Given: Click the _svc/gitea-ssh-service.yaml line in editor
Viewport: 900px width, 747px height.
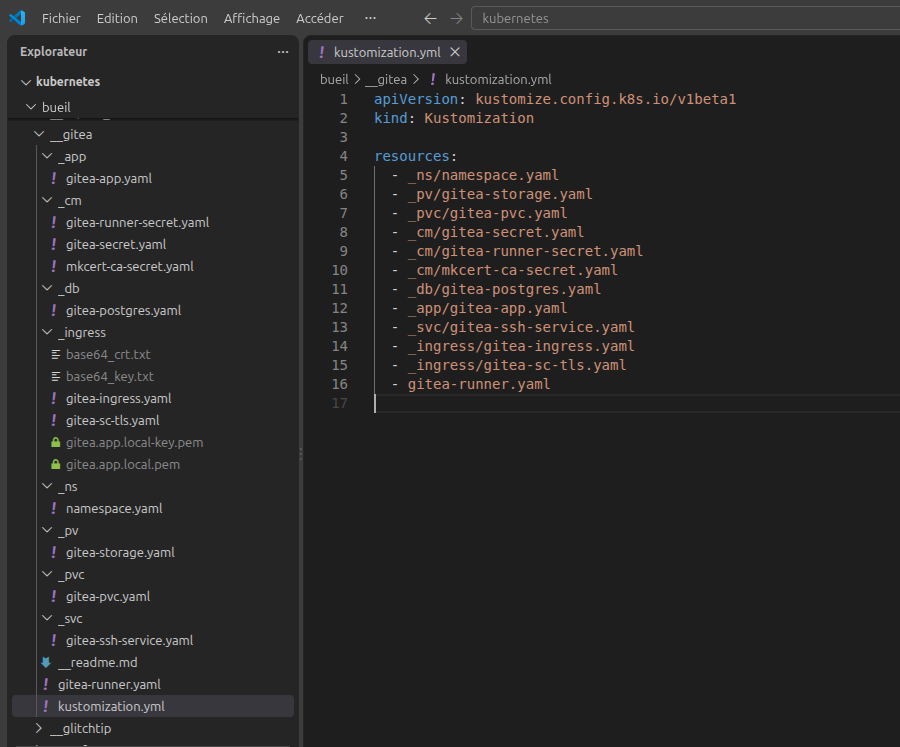Looking at the screenshot, I should [x=521, y=327].
